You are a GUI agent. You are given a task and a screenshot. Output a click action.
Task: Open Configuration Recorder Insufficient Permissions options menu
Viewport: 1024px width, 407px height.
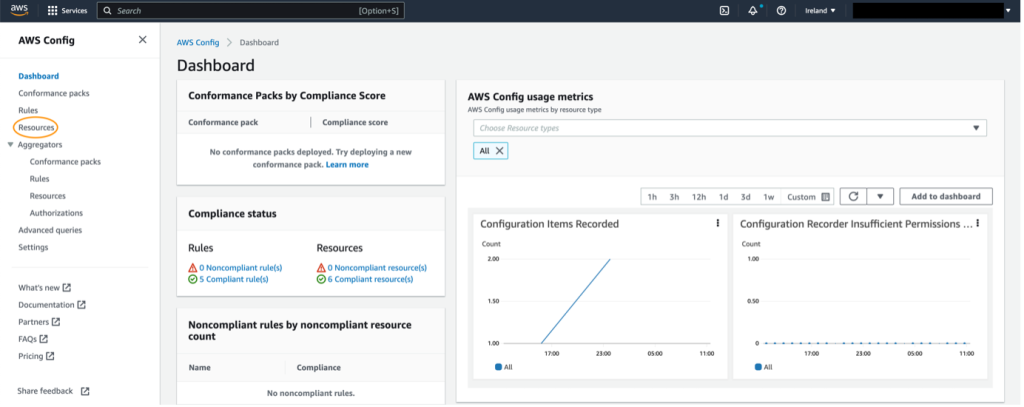[978, 223]
